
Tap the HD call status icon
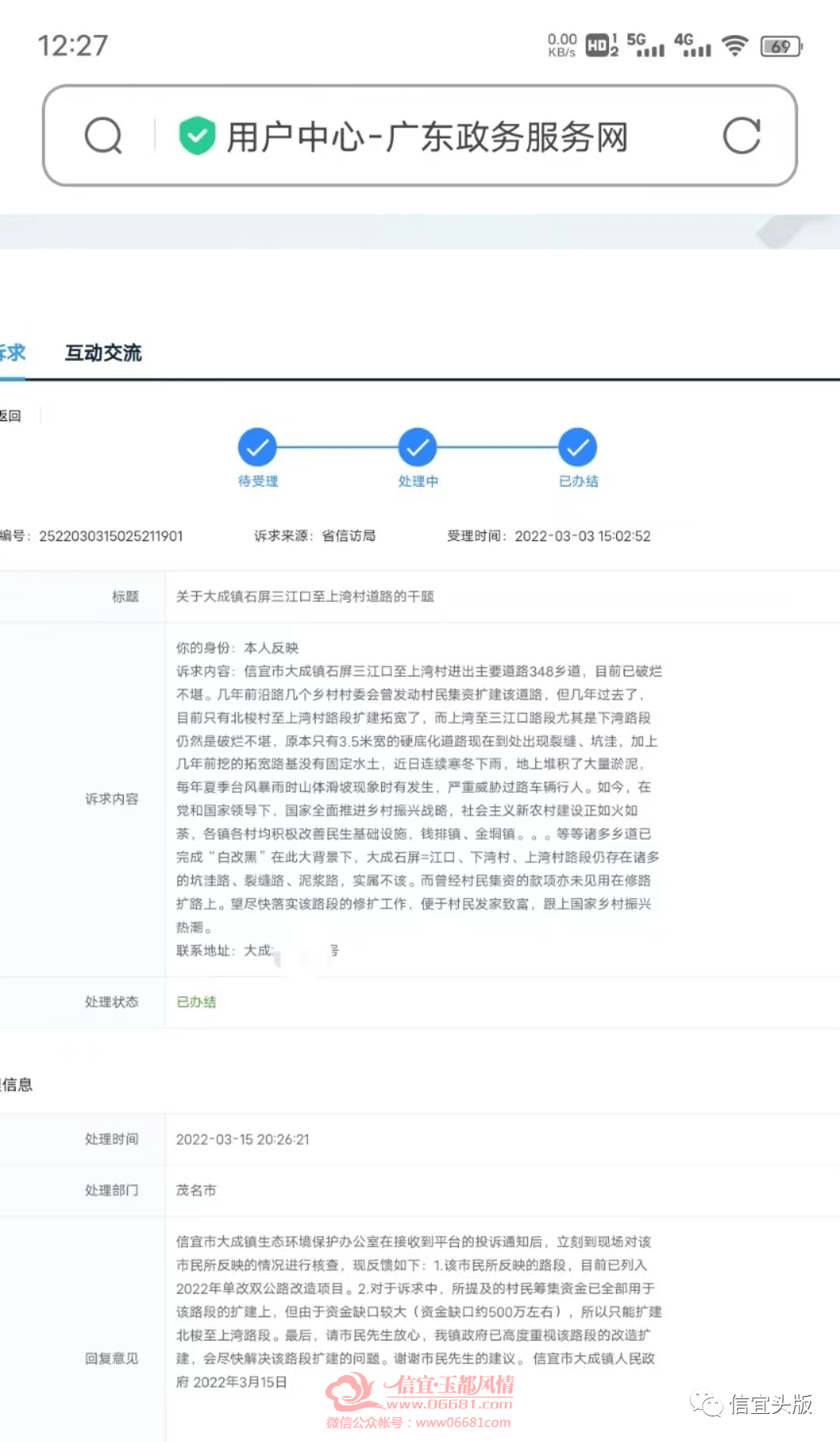(601, 46)
